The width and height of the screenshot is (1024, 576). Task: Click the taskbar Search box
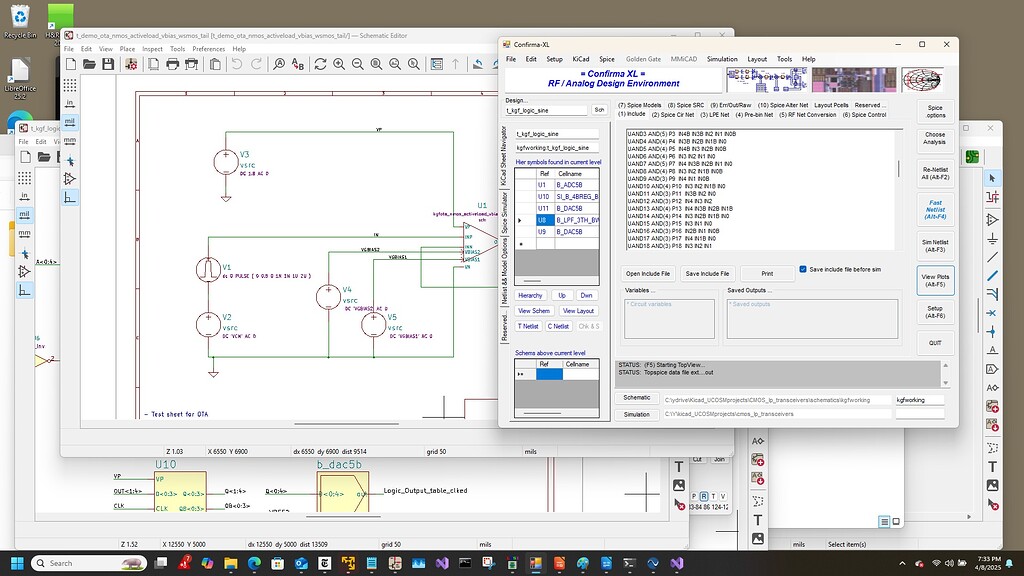89,563
